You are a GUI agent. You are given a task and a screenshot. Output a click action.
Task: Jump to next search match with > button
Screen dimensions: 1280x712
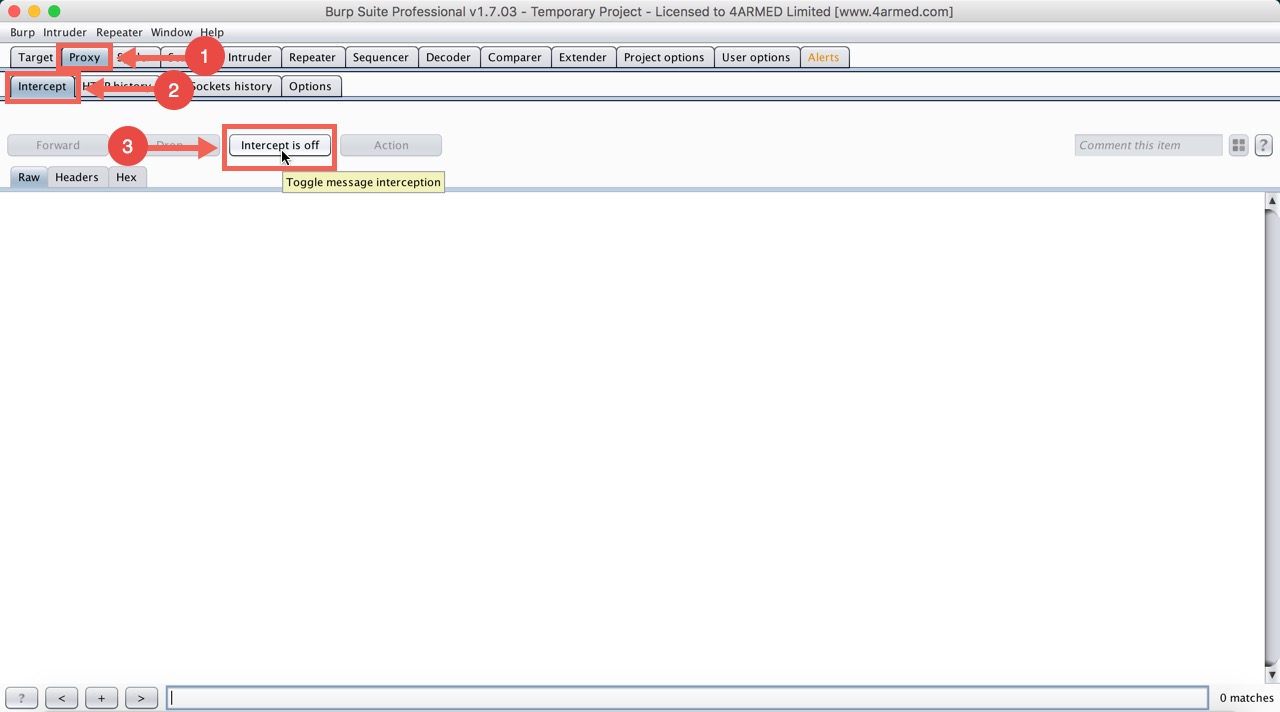click(x=141, y=698)
